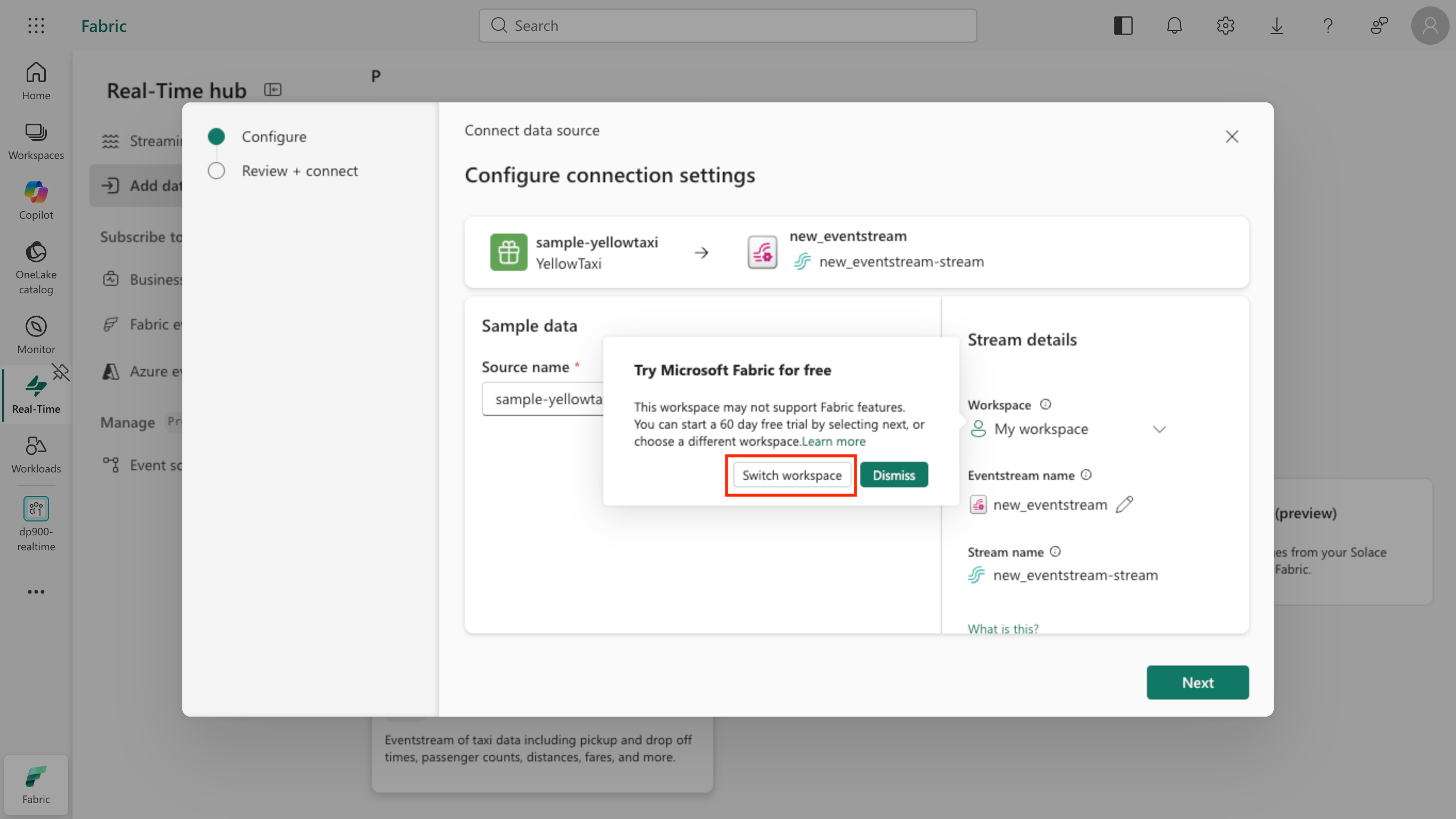Click the Stream name info icon
The width and height of the screenshot is (1456, 819).
coord(1055,551)
